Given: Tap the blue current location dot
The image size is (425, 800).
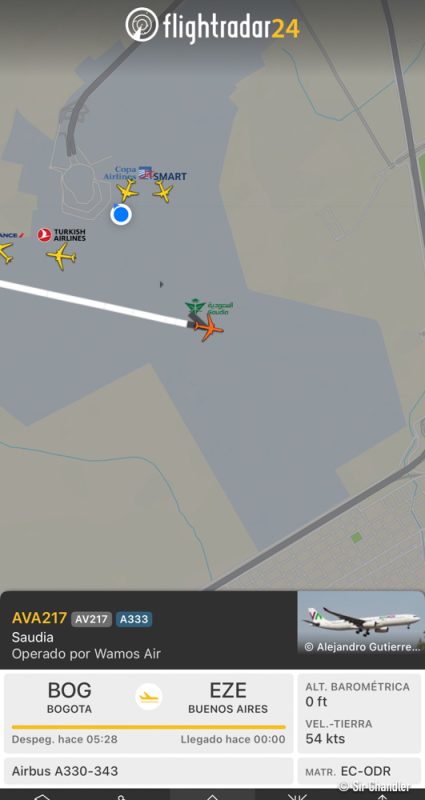Looking at the screenshot, I should (x=121, y=215).
